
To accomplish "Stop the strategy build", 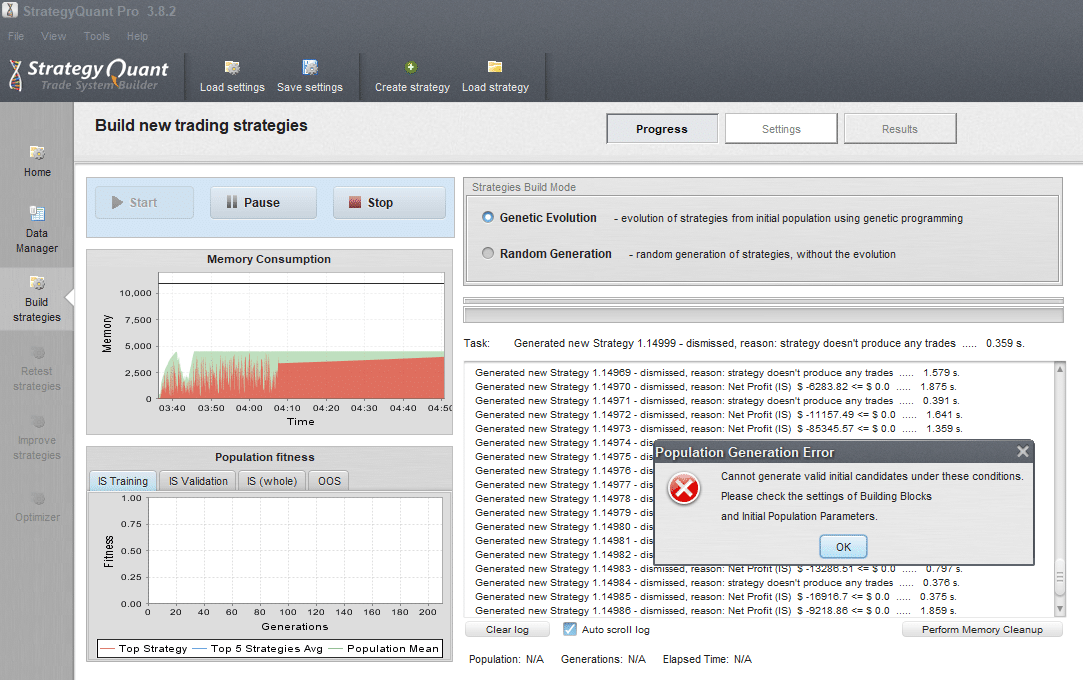I will pyautogui.click(x=389, y=202).
